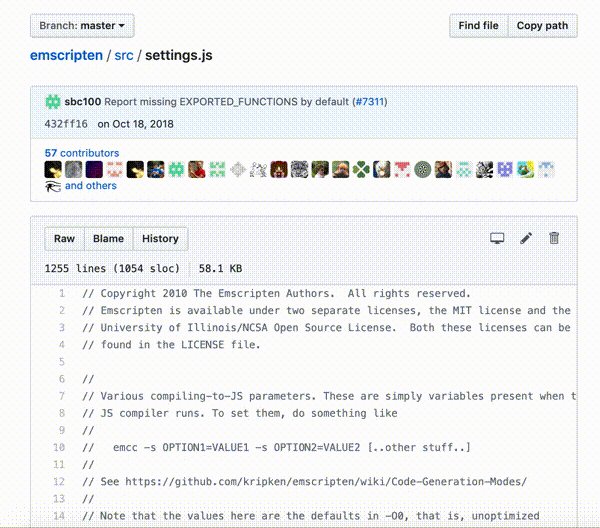This screenshot has height=528, width=600.
Task: Click the gray diamond identicon avatar
Action: (x=238, y=169)
